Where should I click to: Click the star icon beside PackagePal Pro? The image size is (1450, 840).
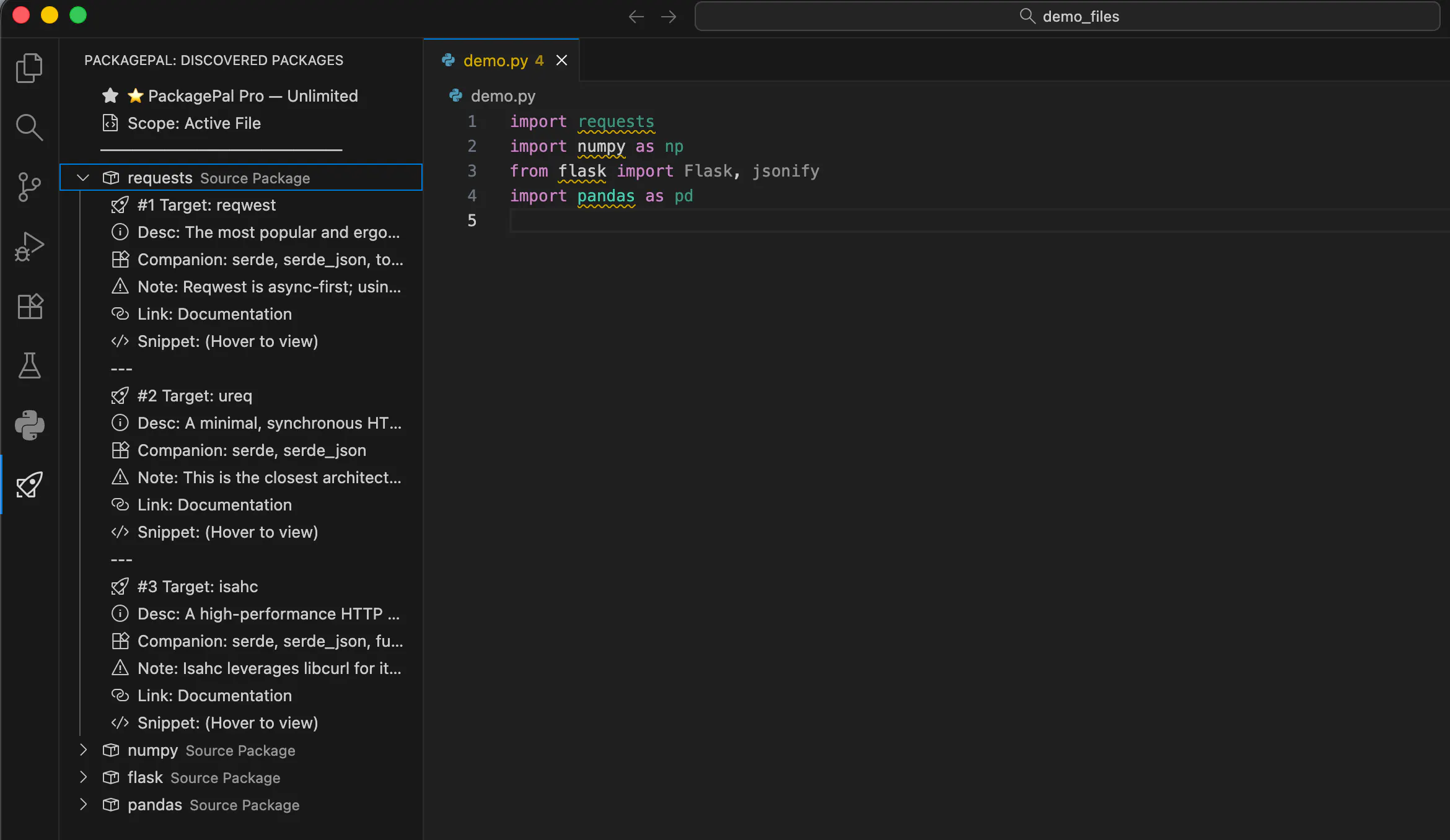pyautogui.click(x=110, y=96)
